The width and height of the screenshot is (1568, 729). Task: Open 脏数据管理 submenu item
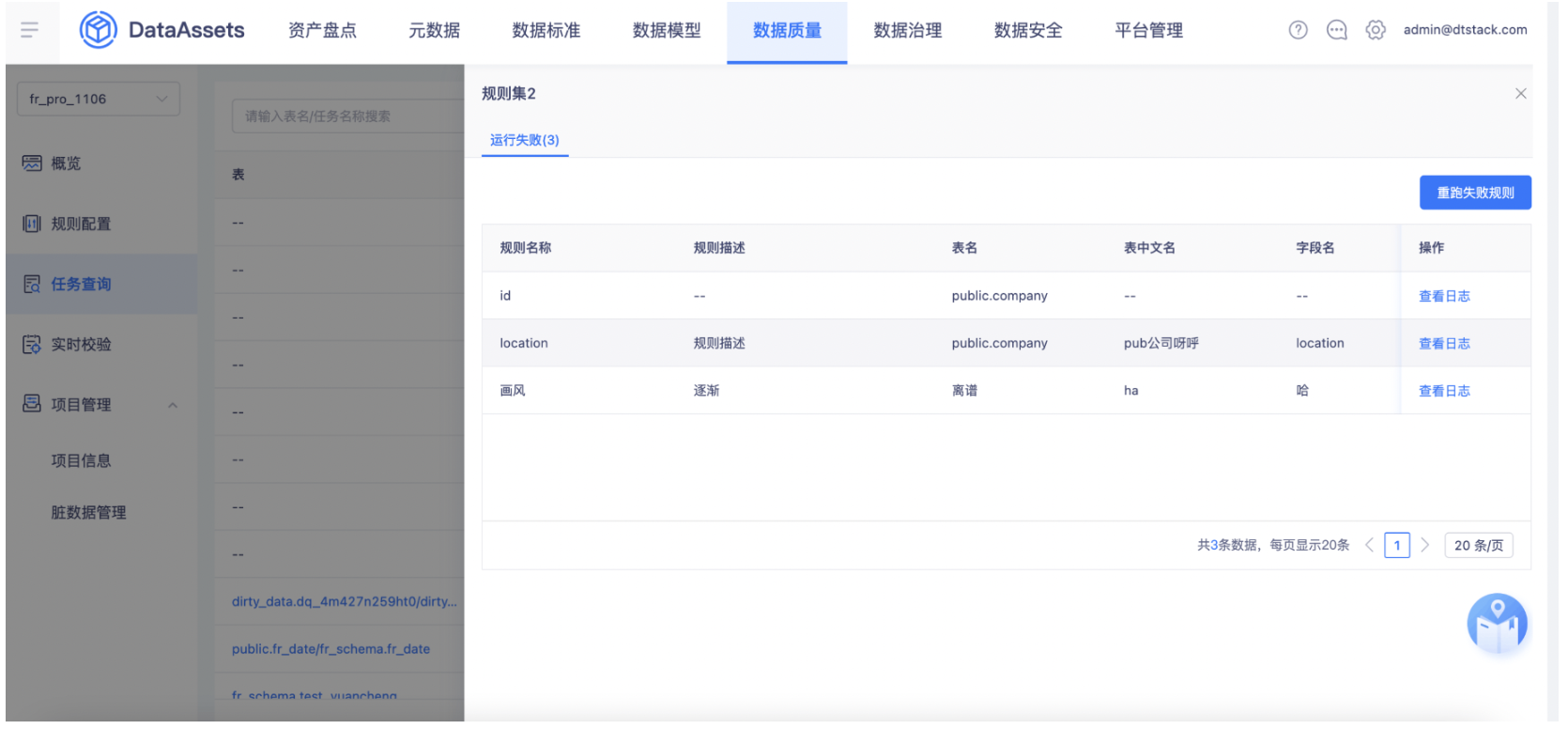tap(88, 512)
